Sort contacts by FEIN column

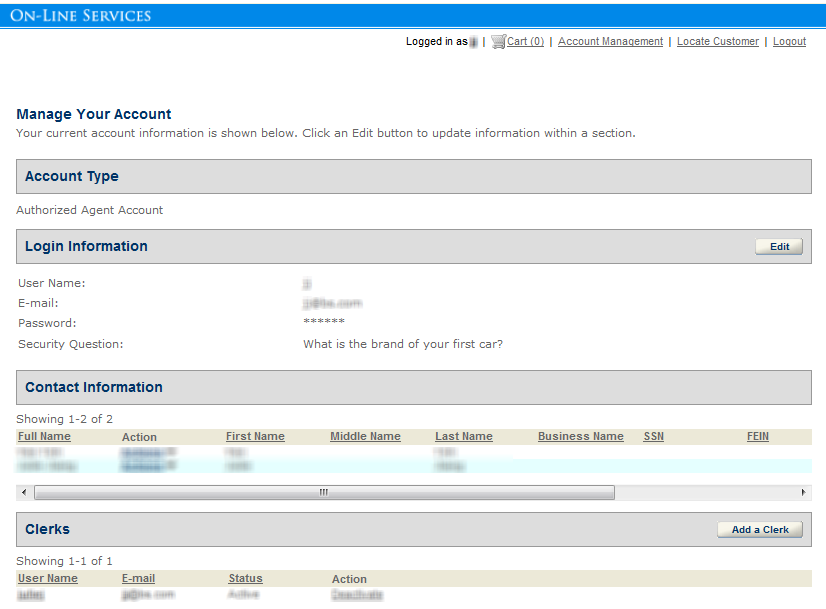pos(757,437)
